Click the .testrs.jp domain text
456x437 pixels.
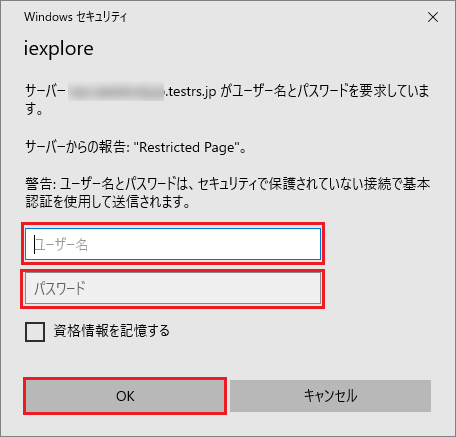[191, 91]
